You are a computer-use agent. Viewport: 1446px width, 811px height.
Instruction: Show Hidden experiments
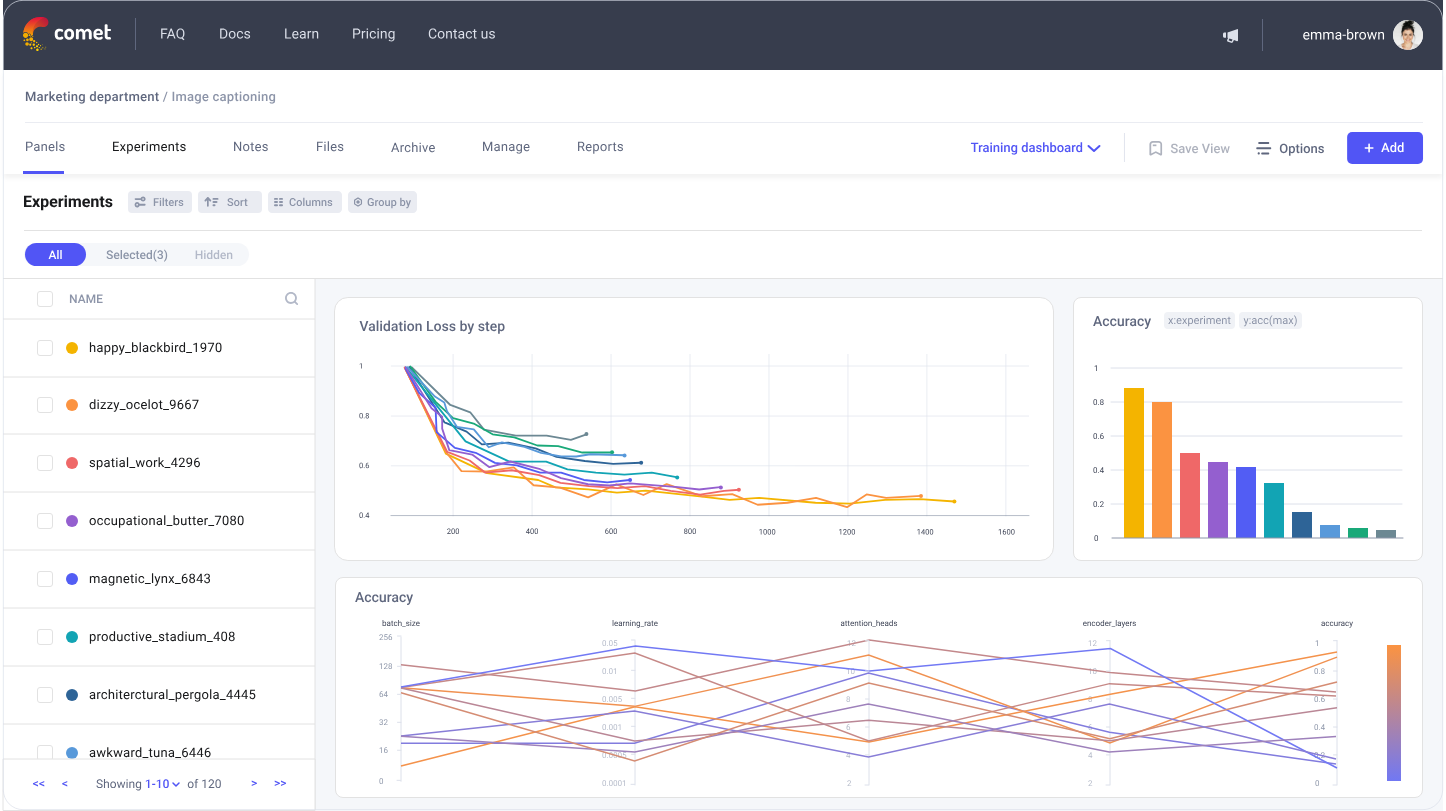pyautogui.click(x=214, y=255)
